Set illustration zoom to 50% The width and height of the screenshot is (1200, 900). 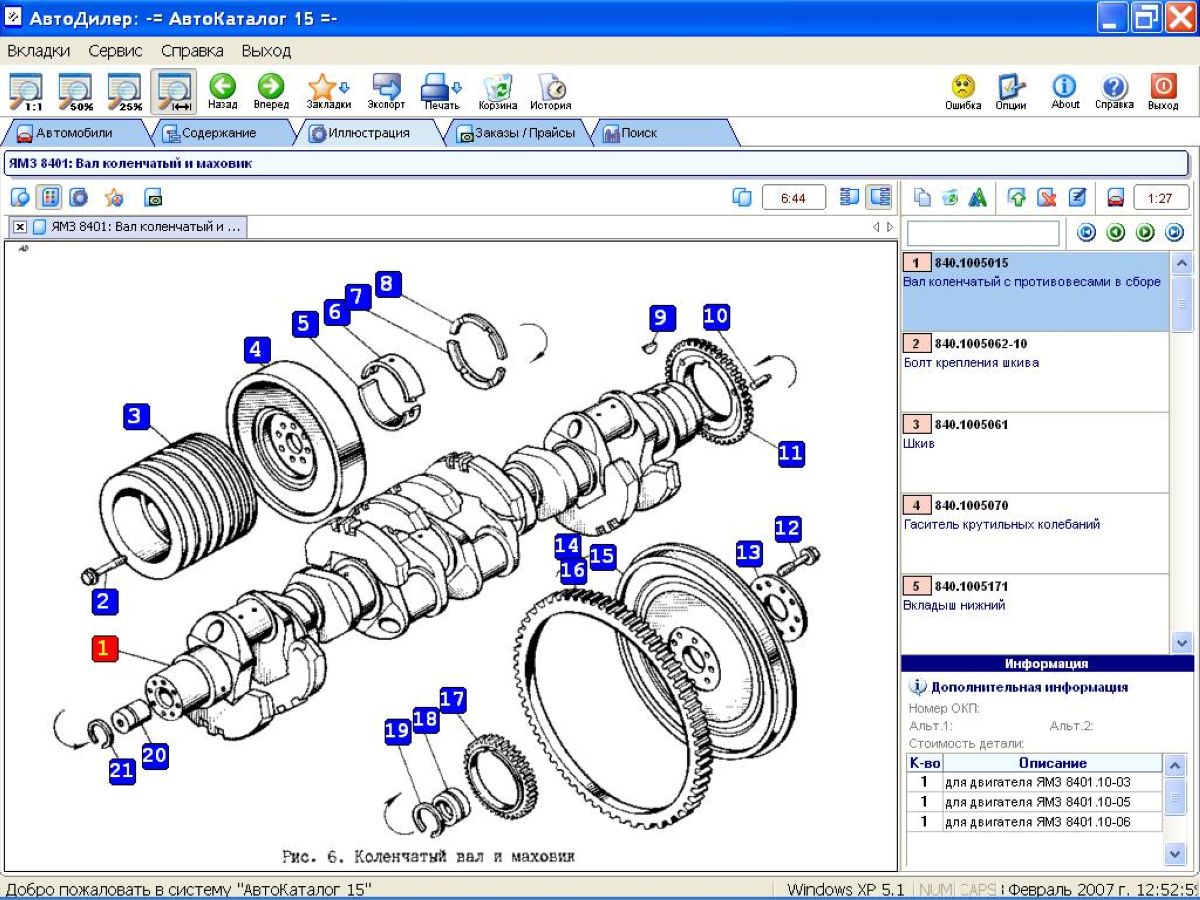point(75,91)
